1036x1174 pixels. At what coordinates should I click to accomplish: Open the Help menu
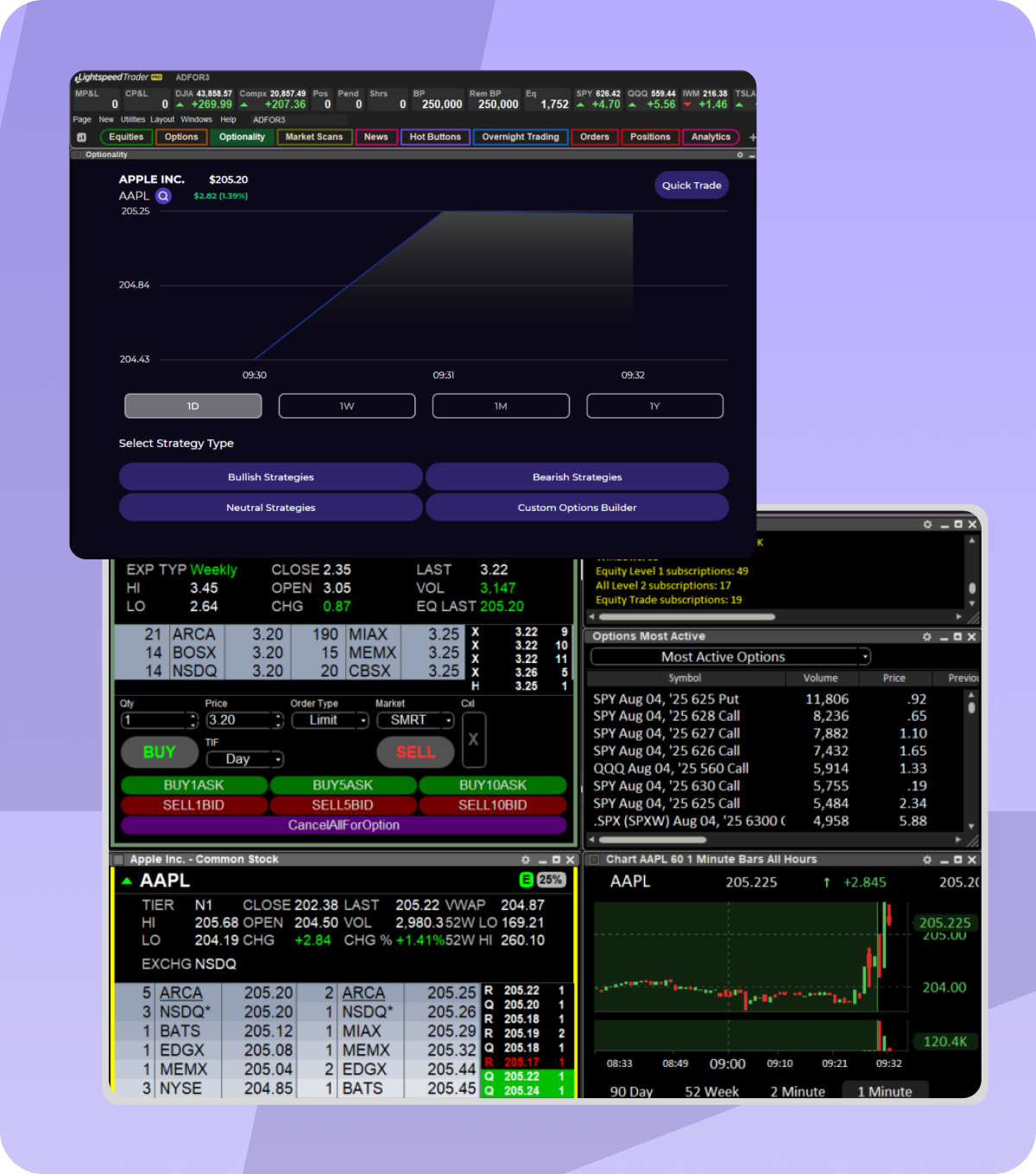pos(228,120)
